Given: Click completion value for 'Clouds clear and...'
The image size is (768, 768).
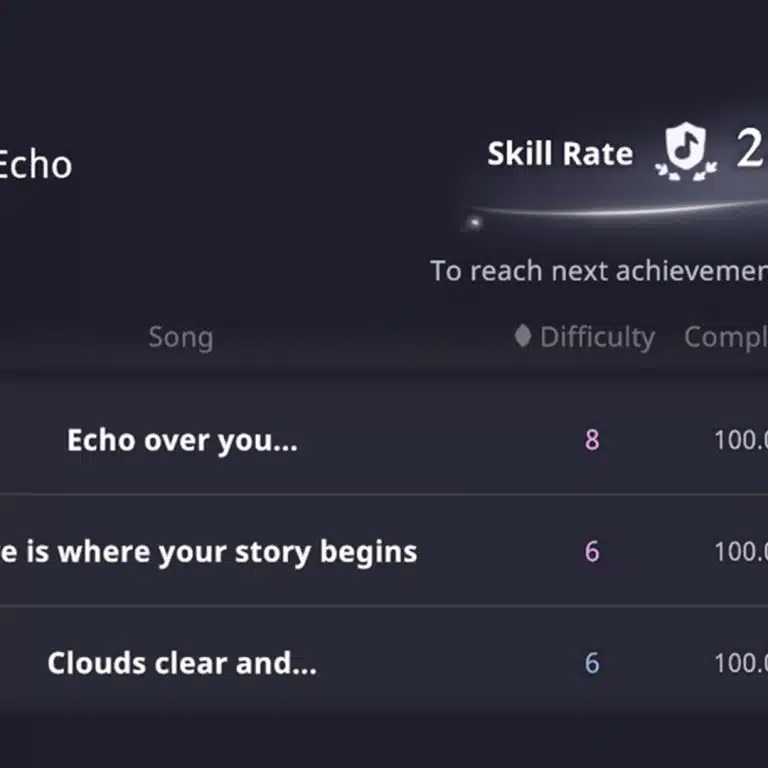Looking at the screenshot, I should (740, 664).
